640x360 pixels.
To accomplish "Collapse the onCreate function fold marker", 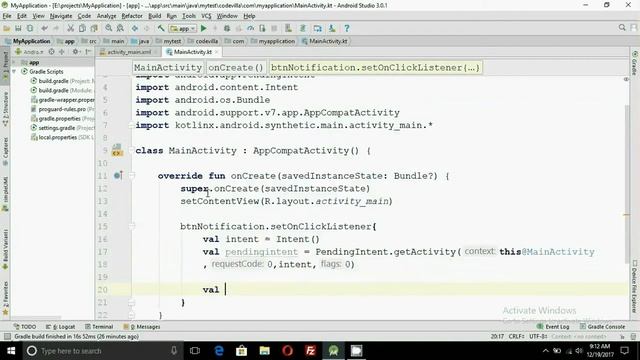I will (x=132, y=176).
